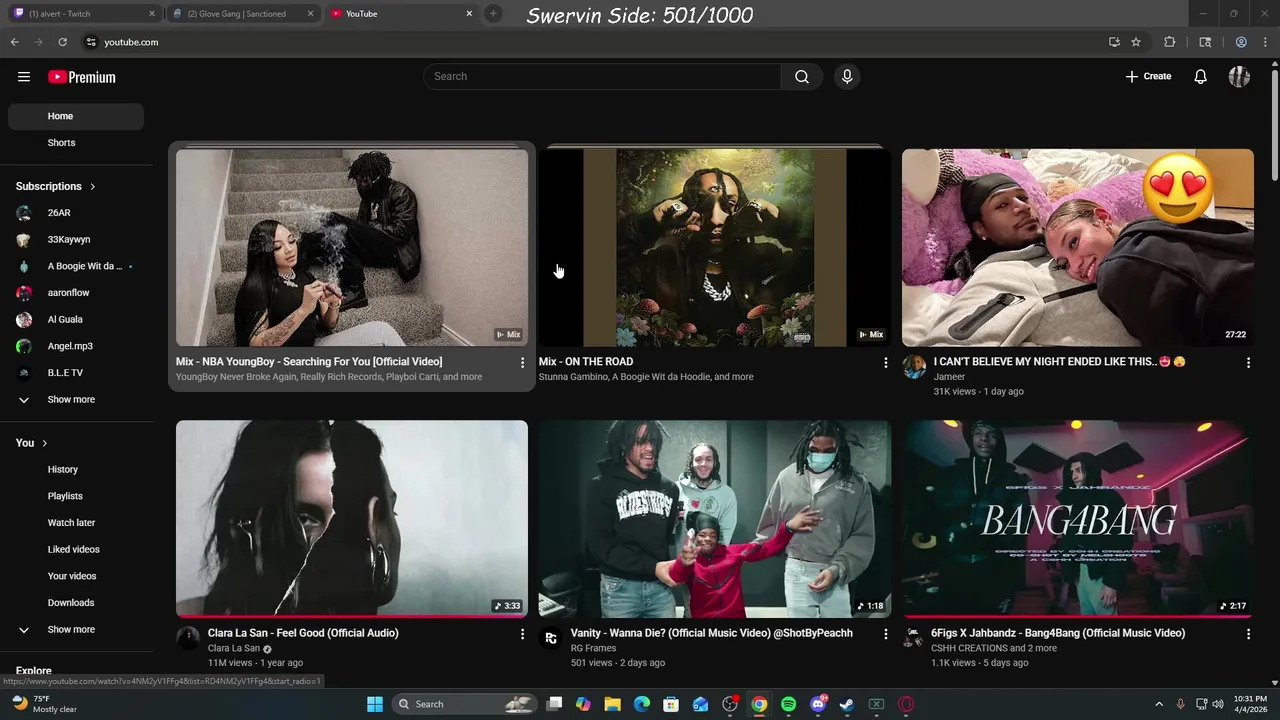Switch to the Glove Gang Sanctioned tab
The height and width of the screenshot is (720, 1280).
(242, 14)
